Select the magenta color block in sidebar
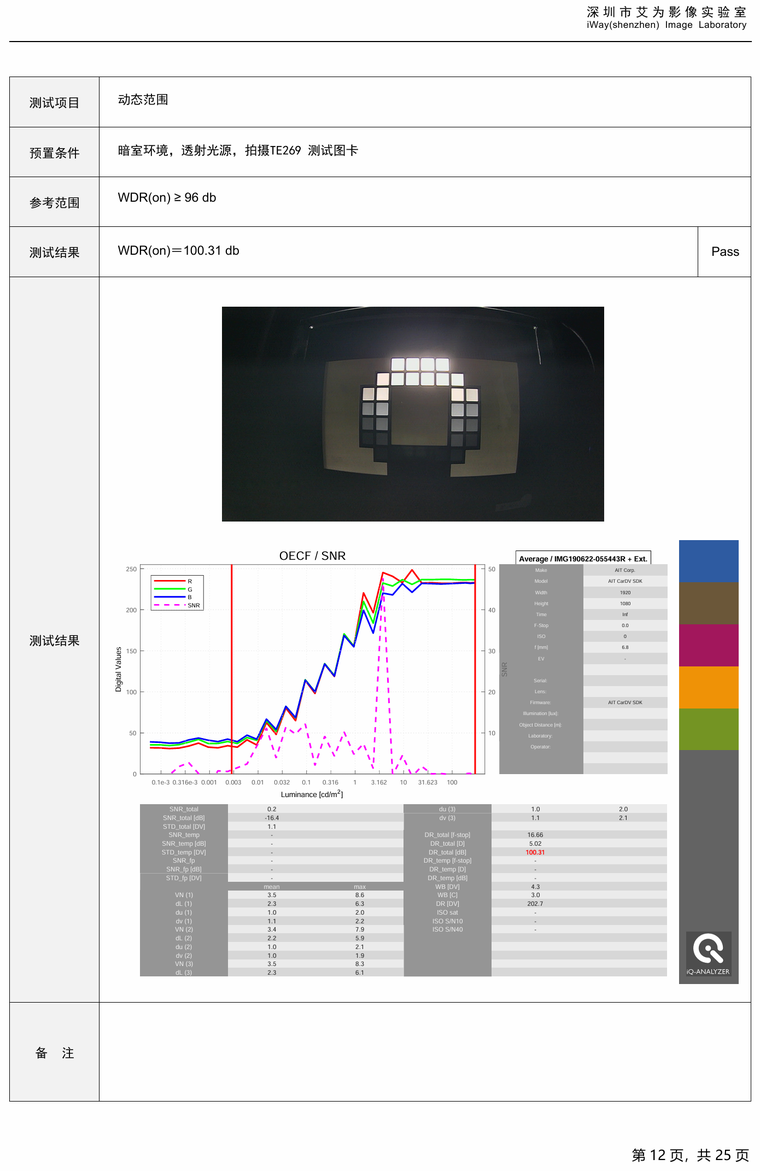 (708, 645)
